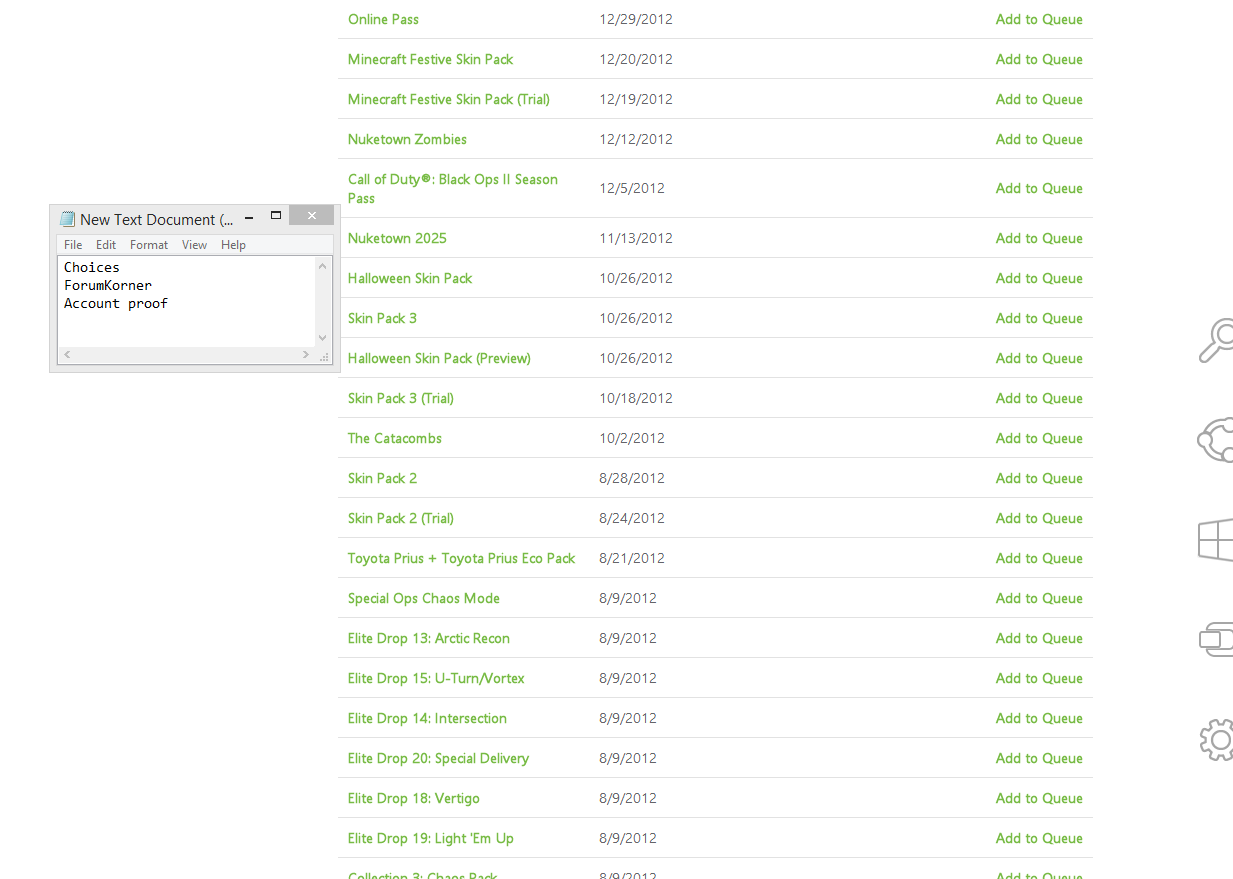Click the date 11/13/2012

(636, 238)
